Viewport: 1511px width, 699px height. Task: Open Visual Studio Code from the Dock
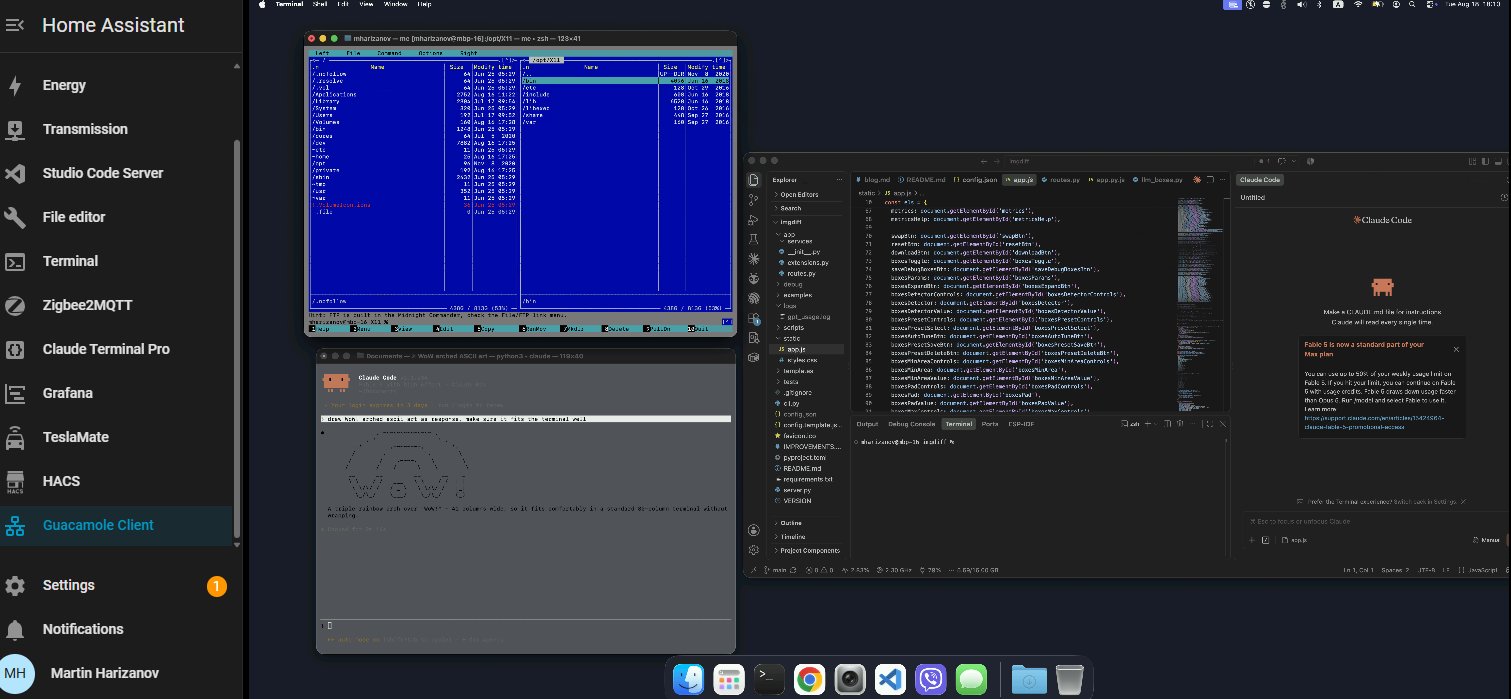tap(891, 680)
